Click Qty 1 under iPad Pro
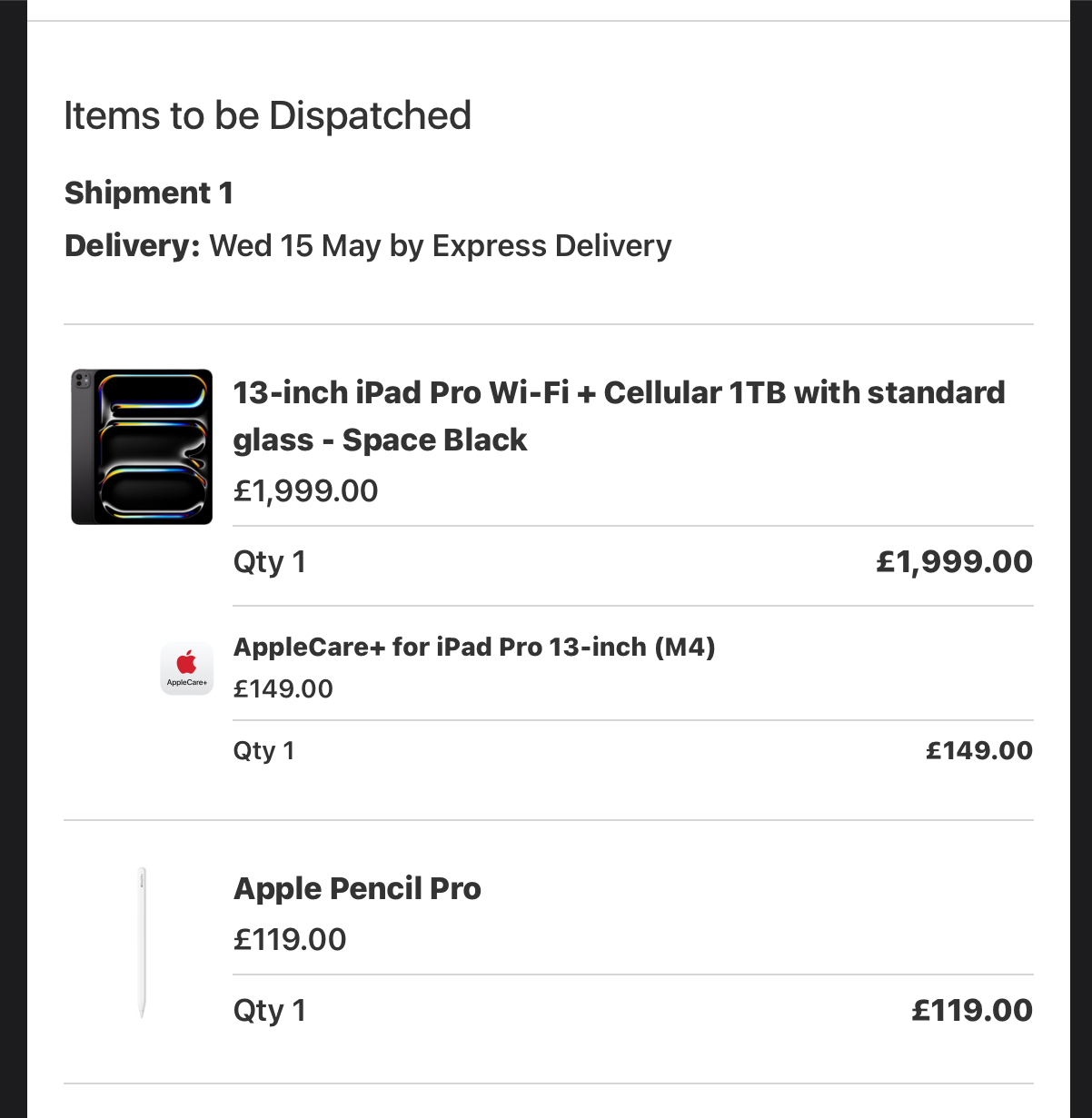 point(270,562)
